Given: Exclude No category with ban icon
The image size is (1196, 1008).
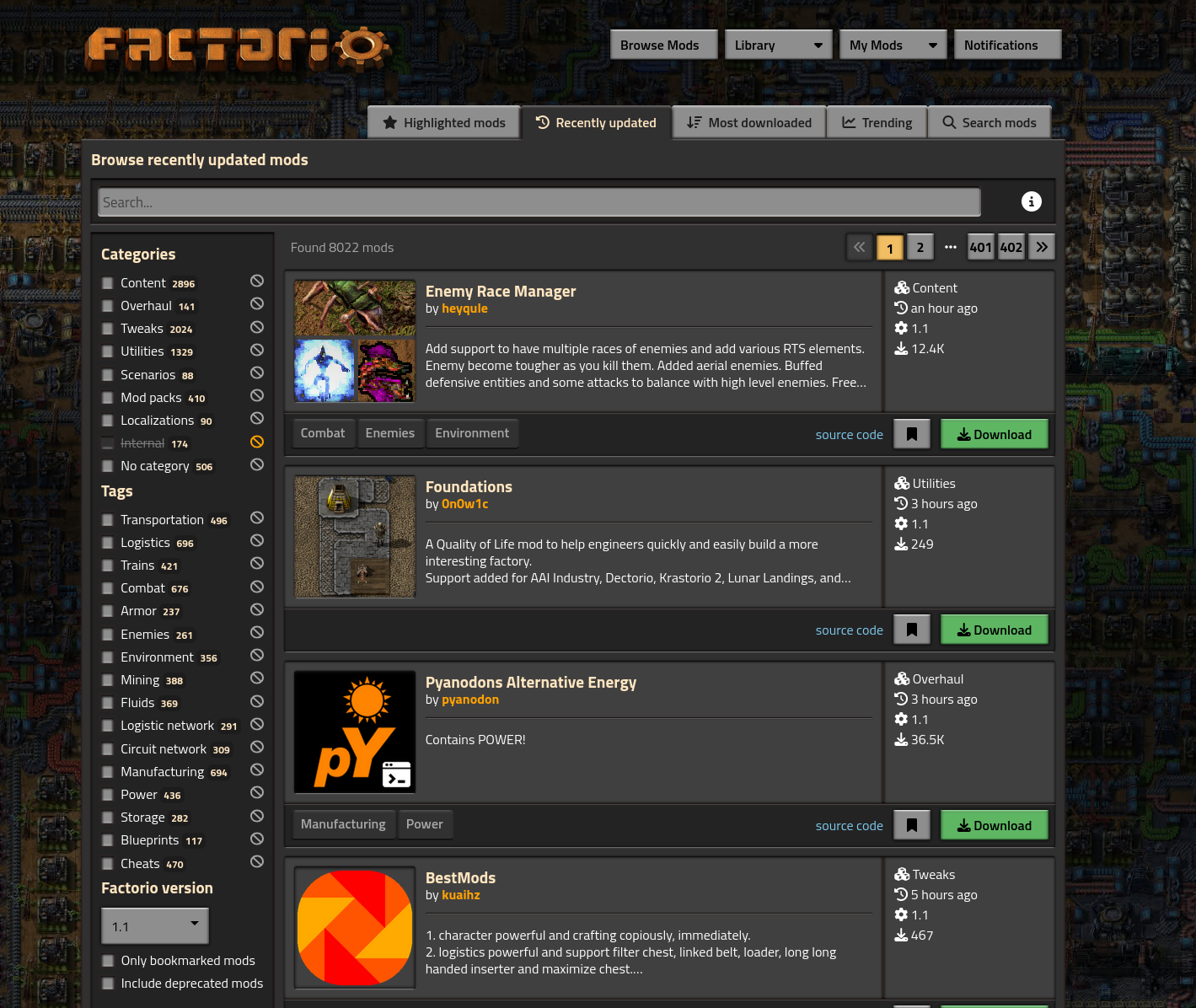Looking at the screenshot, I should (257, 464).
